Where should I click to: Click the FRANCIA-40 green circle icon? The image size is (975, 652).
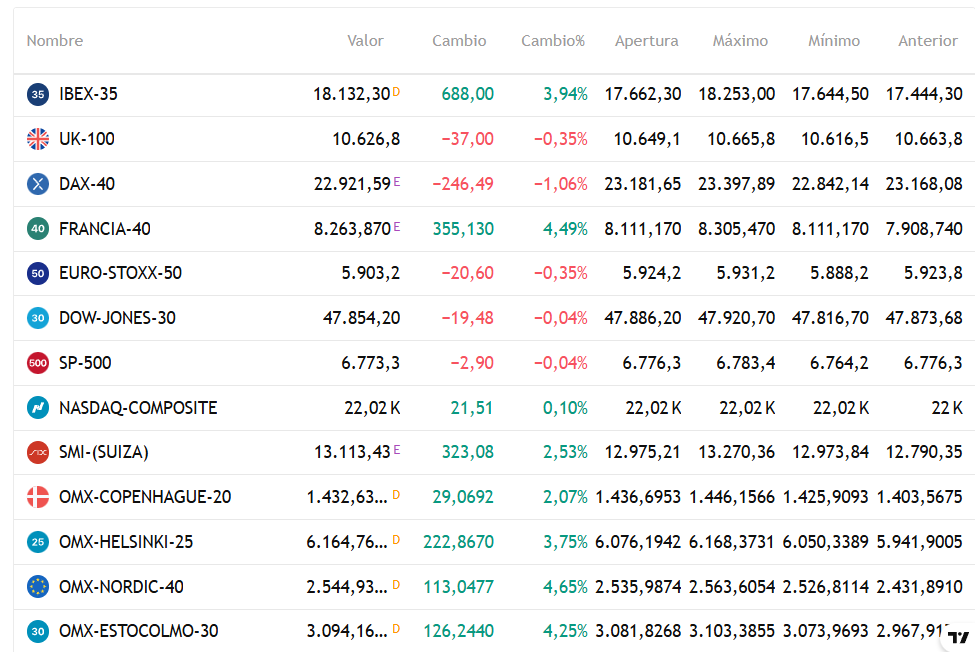click(38, 229)
